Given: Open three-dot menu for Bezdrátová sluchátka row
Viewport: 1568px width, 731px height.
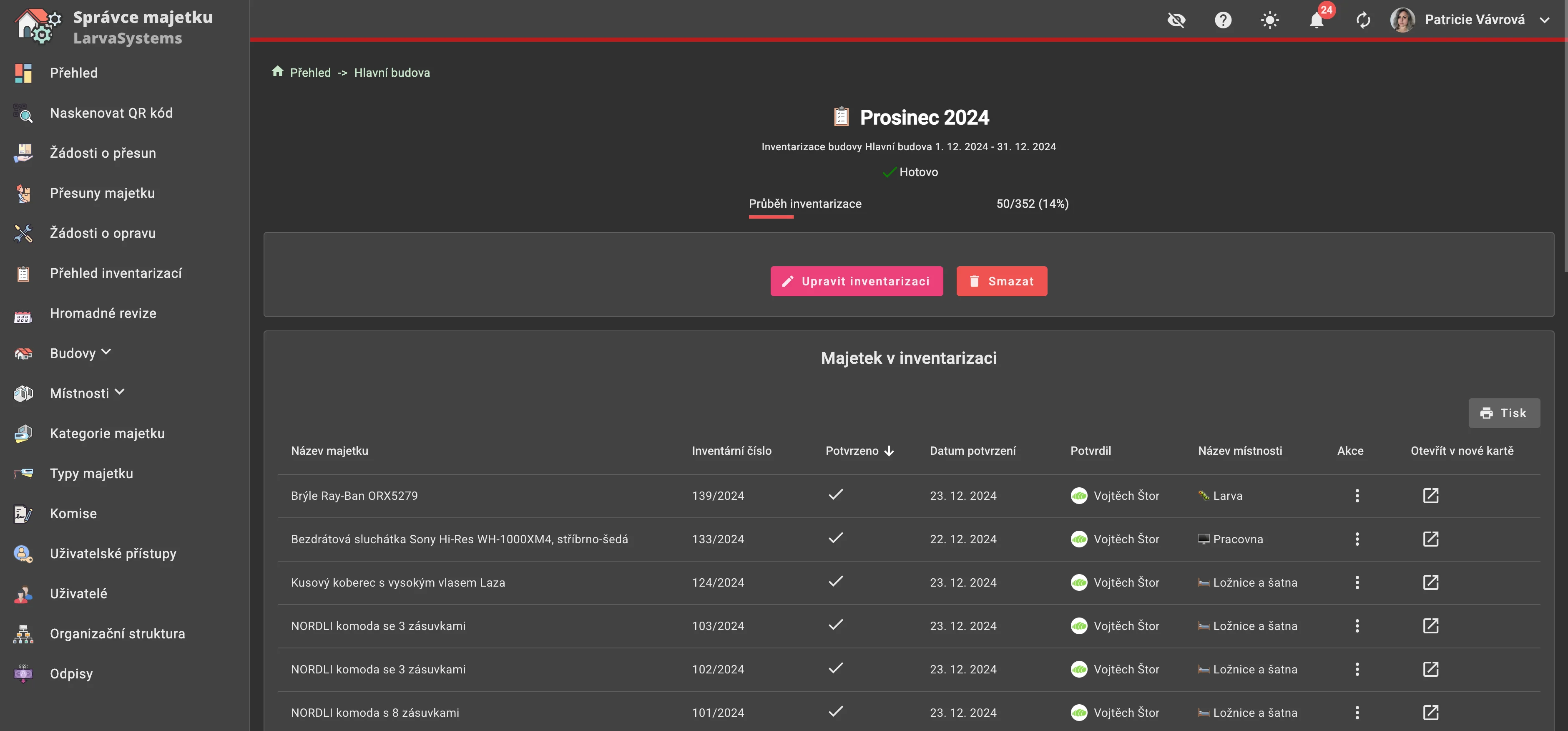Looking at the screenshot, I should [x=1357, y=539].
